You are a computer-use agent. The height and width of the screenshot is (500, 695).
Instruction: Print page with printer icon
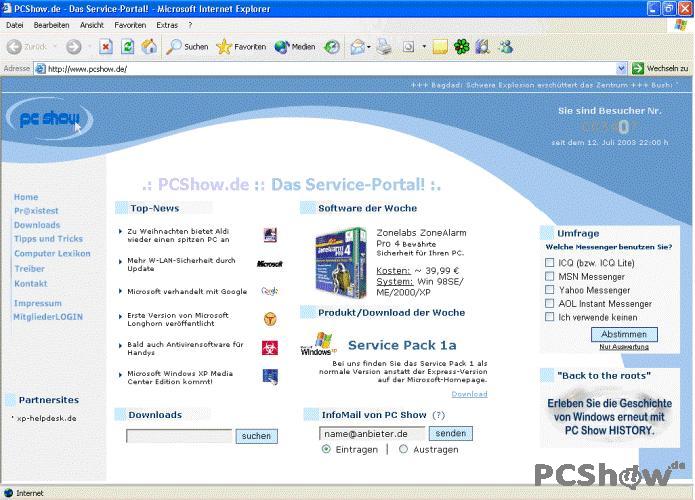click(x=384, y=47)
